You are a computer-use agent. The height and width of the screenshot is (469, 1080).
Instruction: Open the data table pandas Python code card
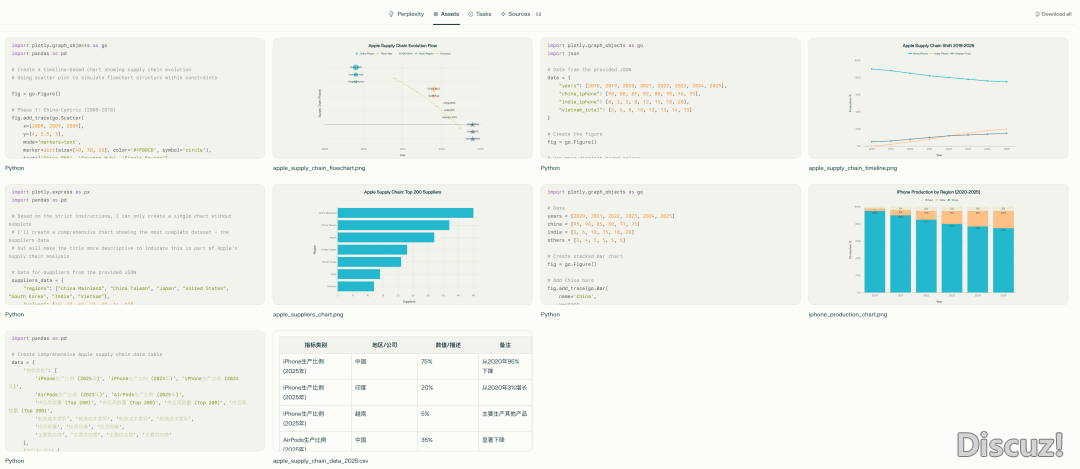click(x=135, y=390)
